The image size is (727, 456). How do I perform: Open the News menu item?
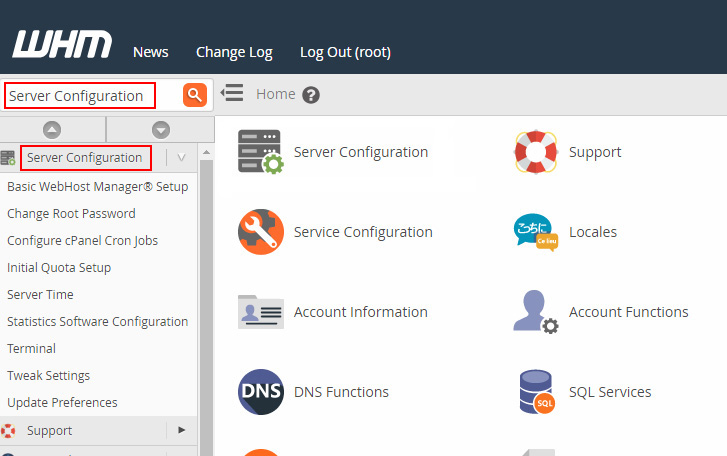pyautogui.click(x=151, y=52)
